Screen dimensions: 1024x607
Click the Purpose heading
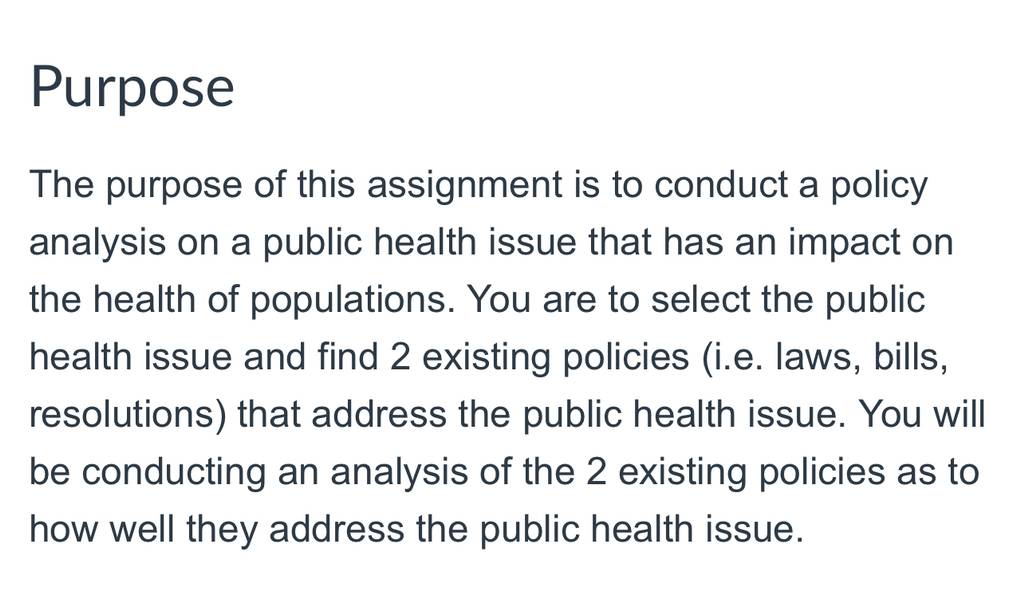point(132,88)
